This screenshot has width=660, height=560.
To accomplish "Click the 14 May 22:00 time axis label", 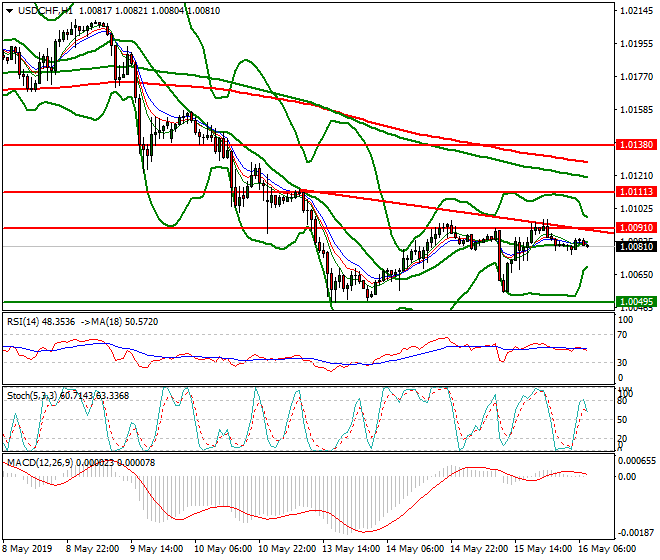I will (x=479, y=549).
